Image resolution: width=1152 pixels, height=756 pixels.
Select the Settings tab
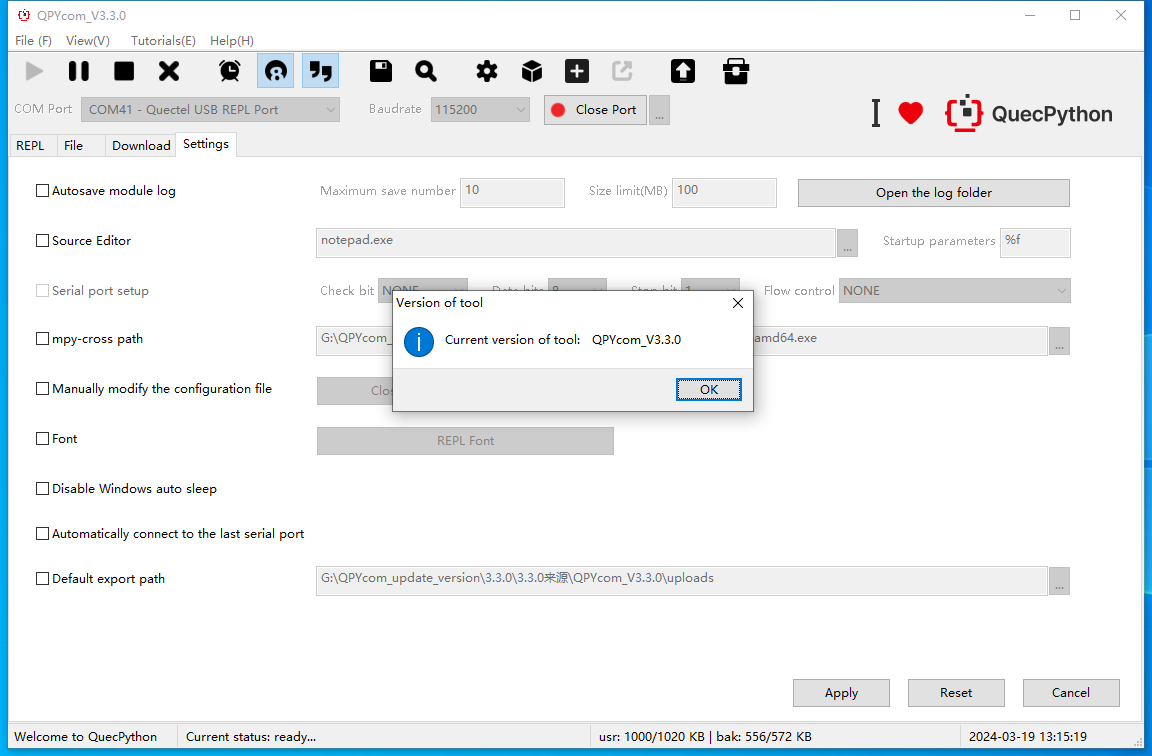point(206,144)
